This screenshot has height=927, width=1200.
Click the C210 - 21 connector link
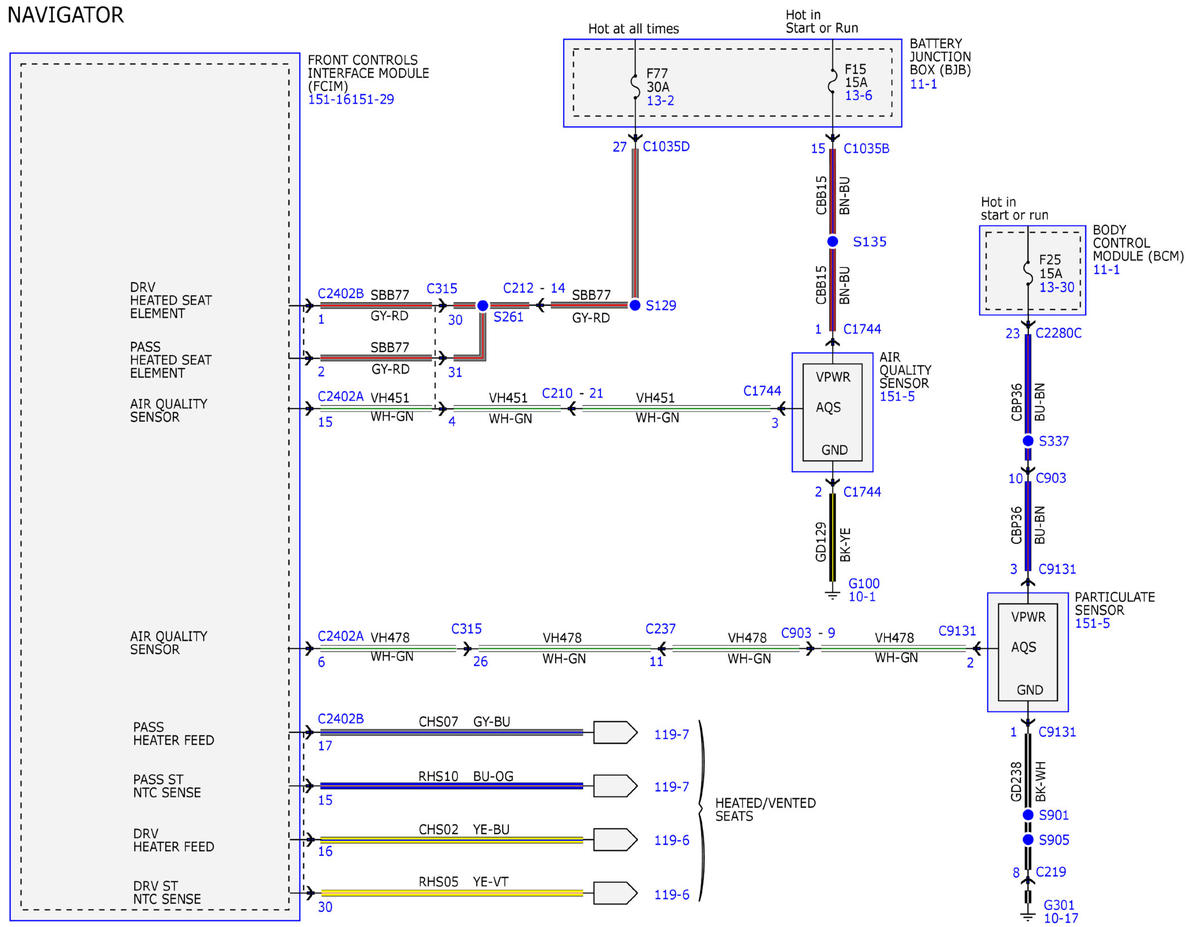[x=574, y=393]
